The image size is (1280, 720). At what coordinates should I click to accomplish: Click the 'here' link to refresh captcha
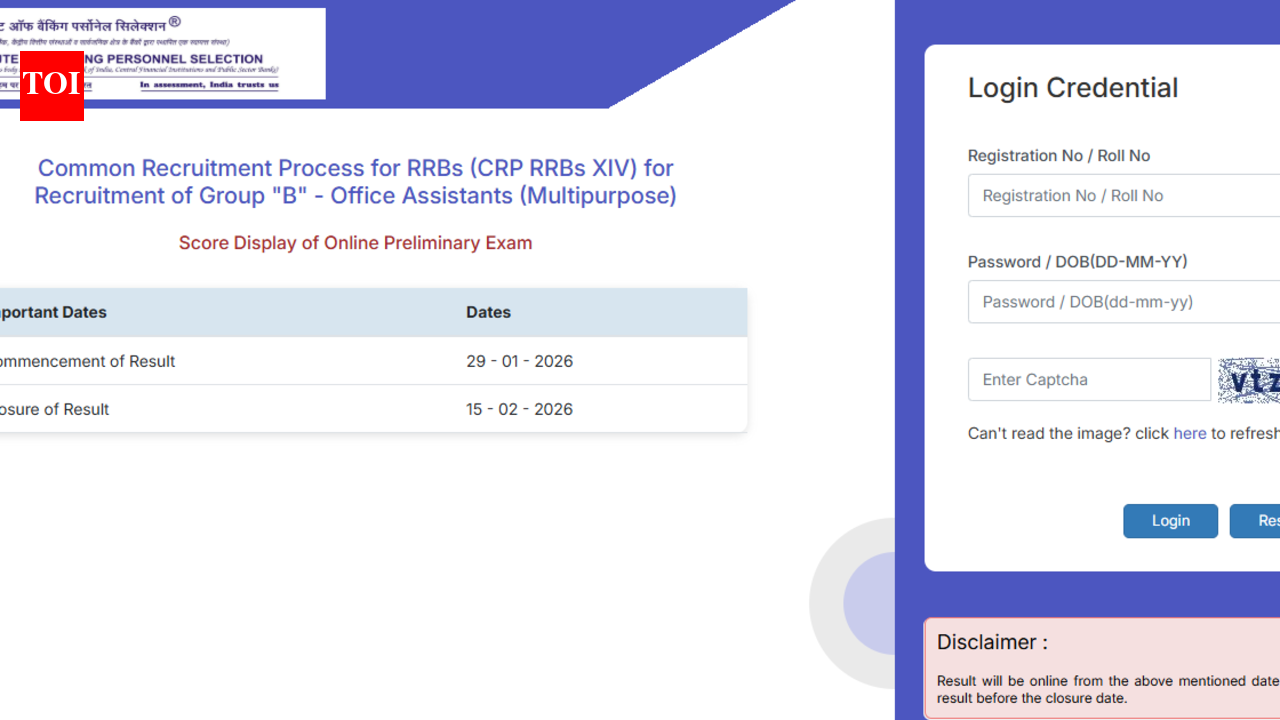tap(1190, 433)
